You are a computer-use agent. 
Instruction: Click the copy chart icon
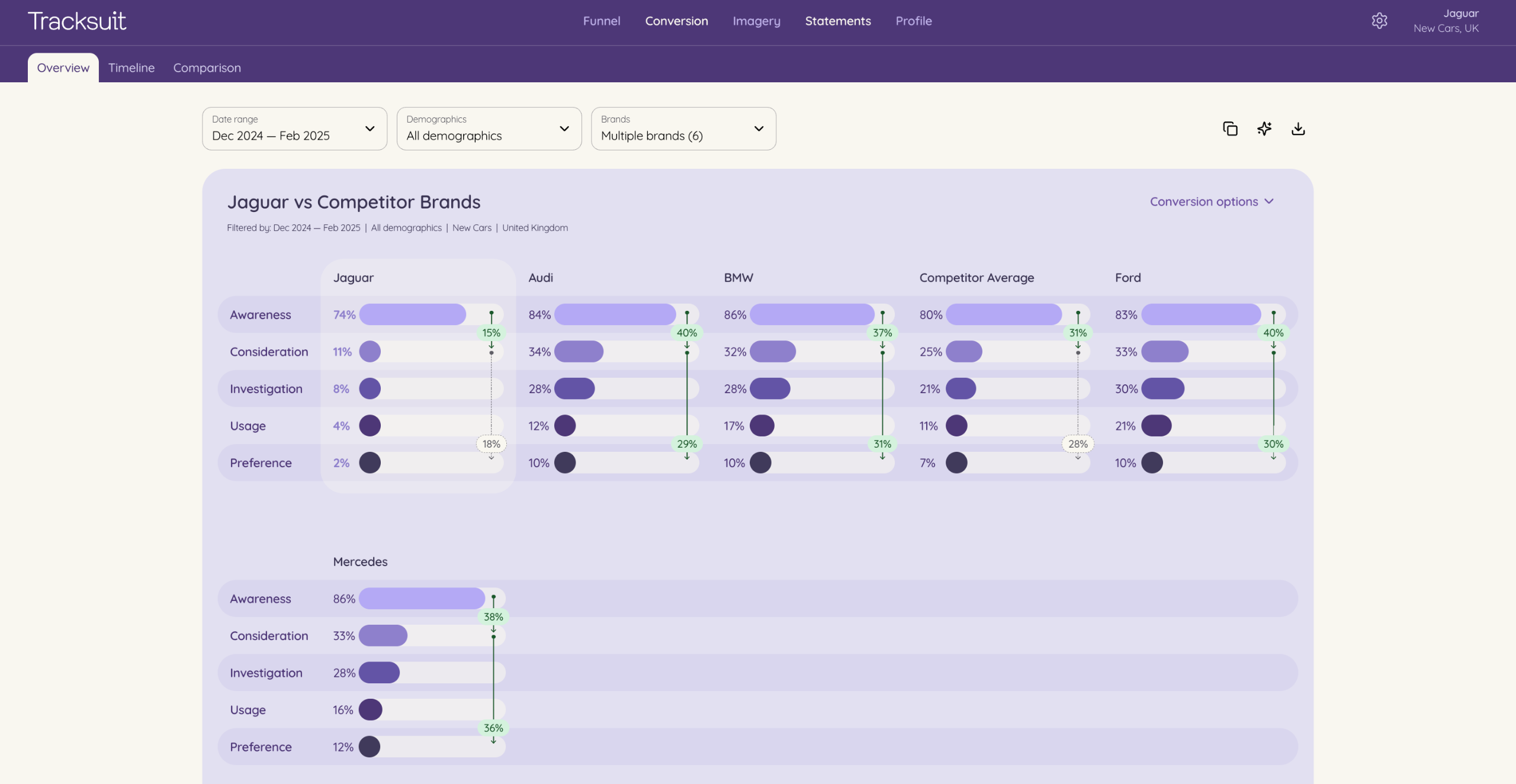pos(1230,128)
